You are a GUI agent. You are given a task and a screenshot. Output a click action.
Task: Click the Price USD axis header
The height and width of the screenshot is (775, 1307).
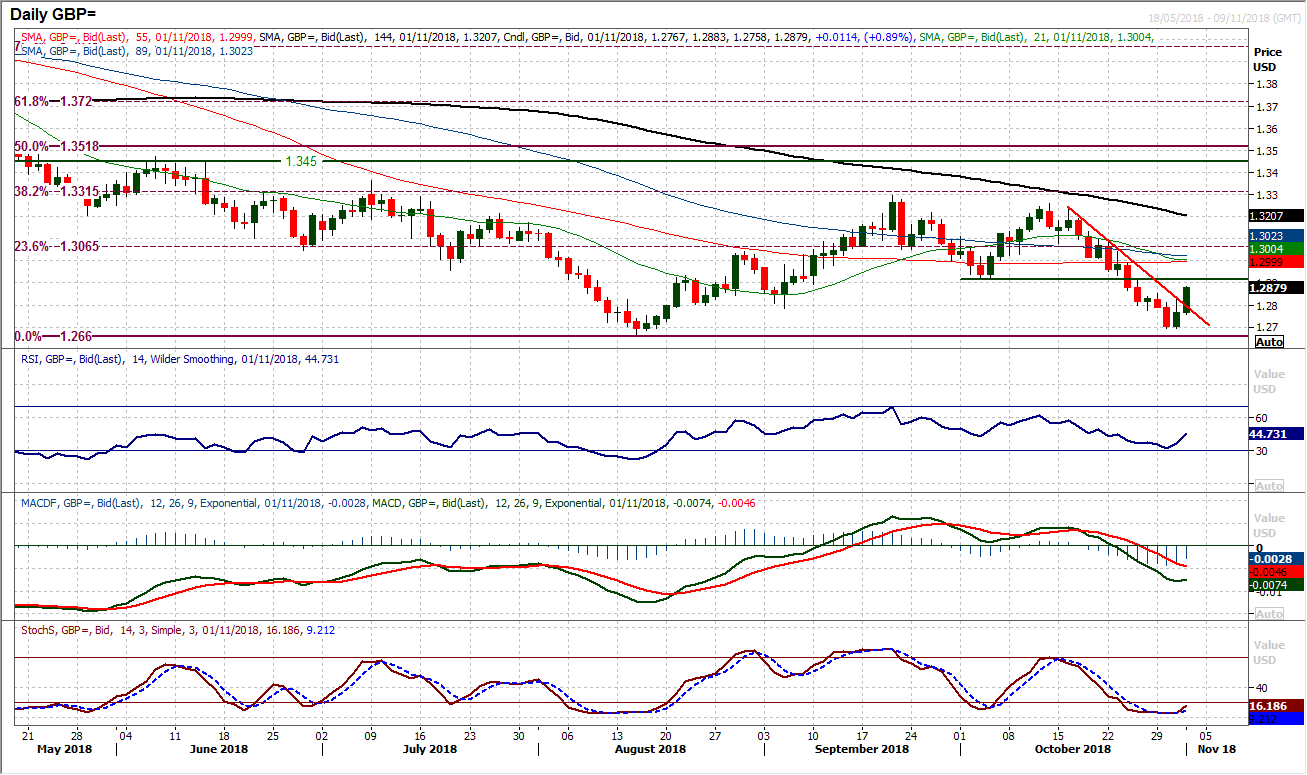pyautogui.click(x=1268, y=58)
